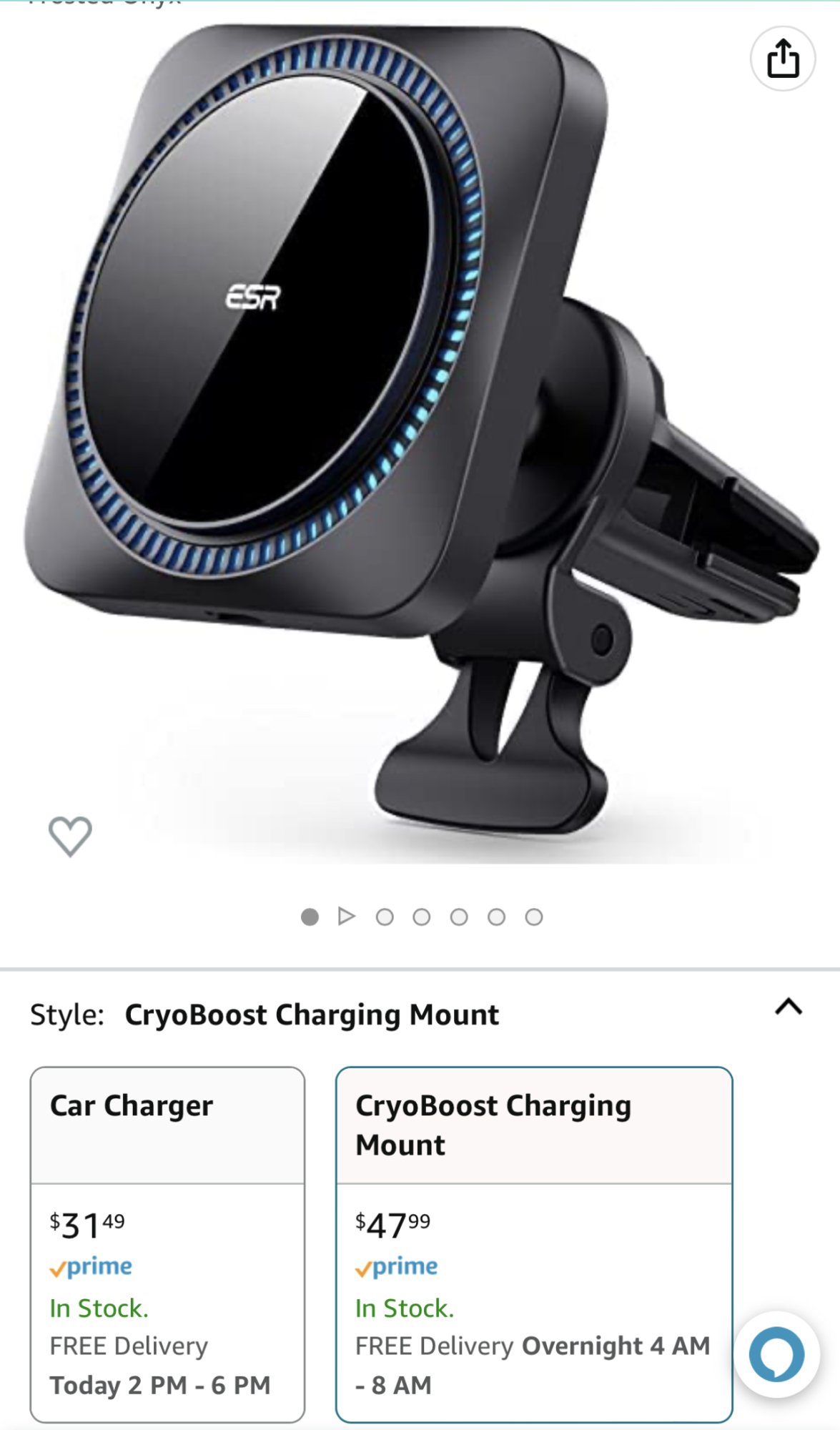This screenshot has height=1430, width=840.
Task: Tap the share icon
Action: 783,59
